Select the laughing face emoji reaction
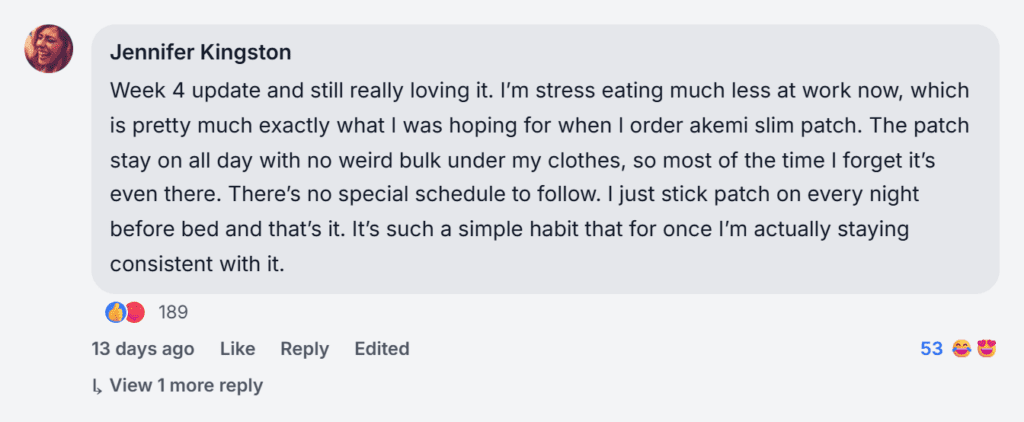Viewport: 1024px width, 422px height. pyautogui.click(x=962, y=349)
